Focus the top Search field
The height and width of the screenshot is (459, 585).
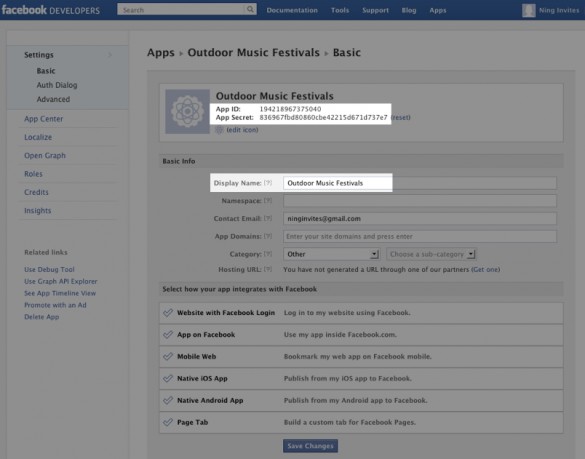(181, 10)
